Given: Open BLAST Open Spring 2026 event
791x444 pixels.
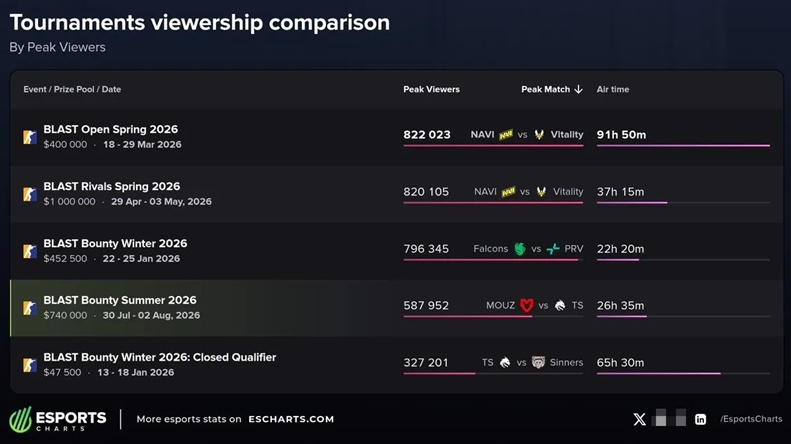Looking at the screenshot, I should tap(110, 129).
